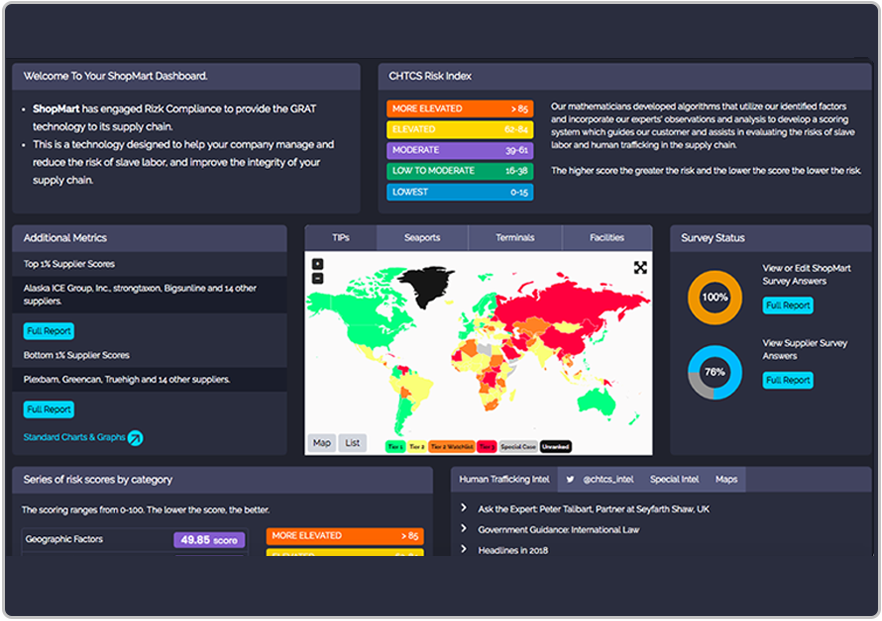Open the Standard Charts & Graphs arrow icon
The height and width of the screenshot is (621, 882).
(x=135, y=438)
